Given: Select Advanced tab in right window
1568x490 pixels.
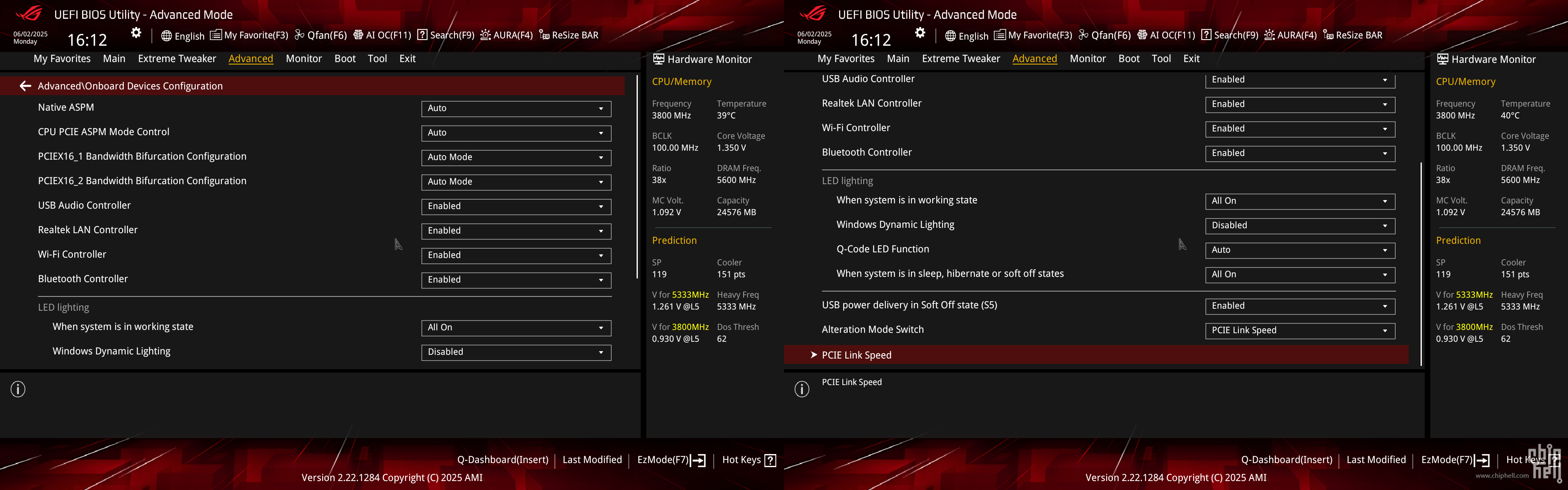Looking at the screenshot, I should (1035, 58).
